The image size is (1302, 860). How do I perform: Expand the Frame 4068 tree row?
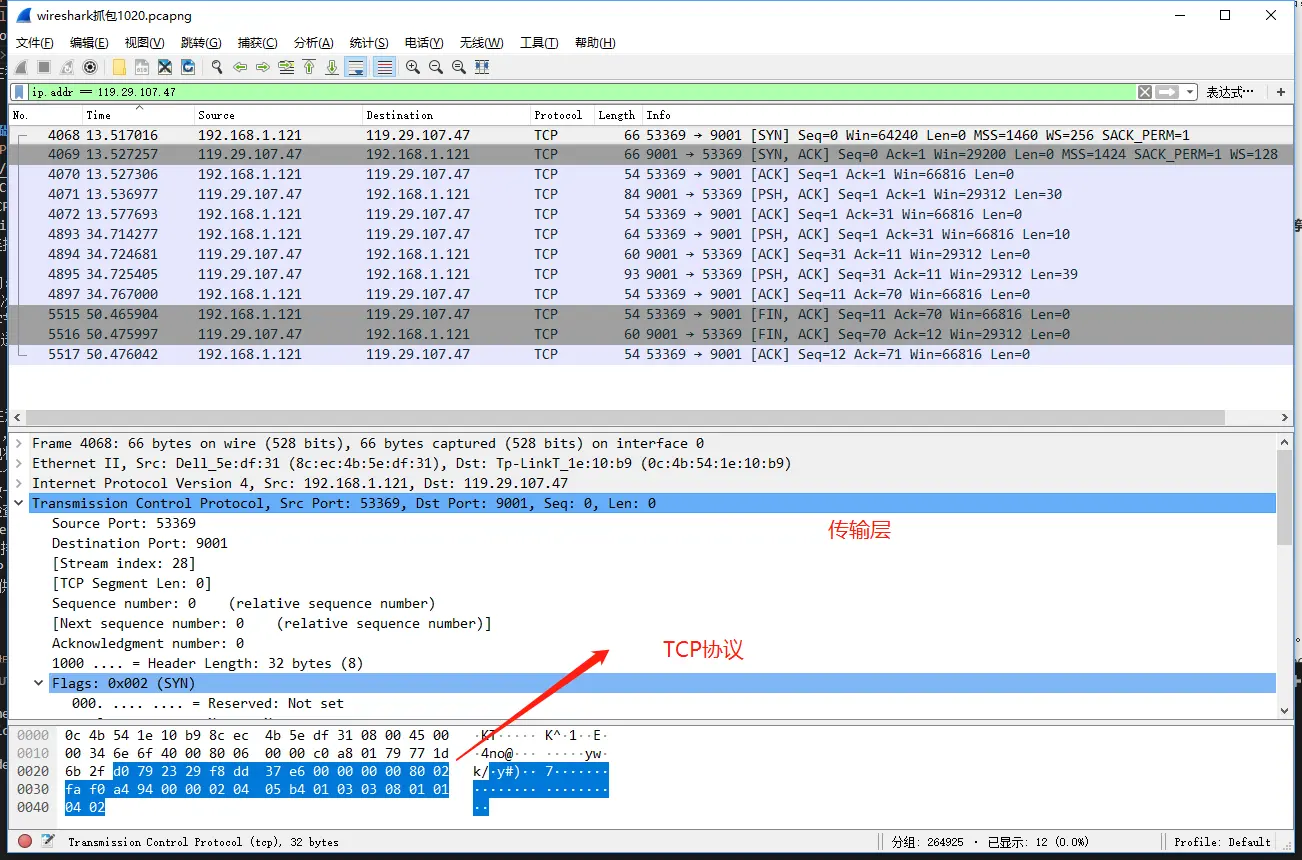(18, 443)
